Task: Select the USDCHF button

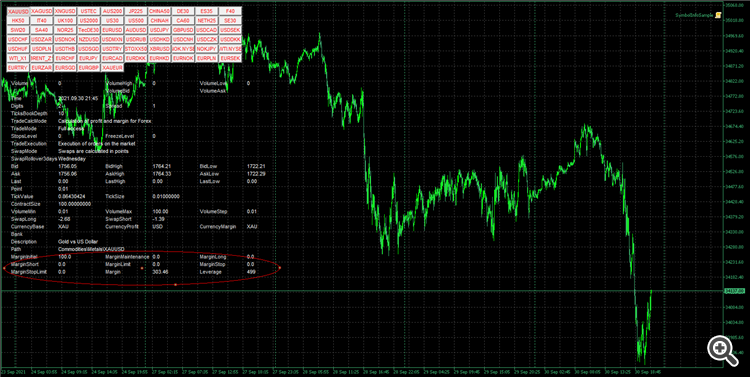Action: 18,39
